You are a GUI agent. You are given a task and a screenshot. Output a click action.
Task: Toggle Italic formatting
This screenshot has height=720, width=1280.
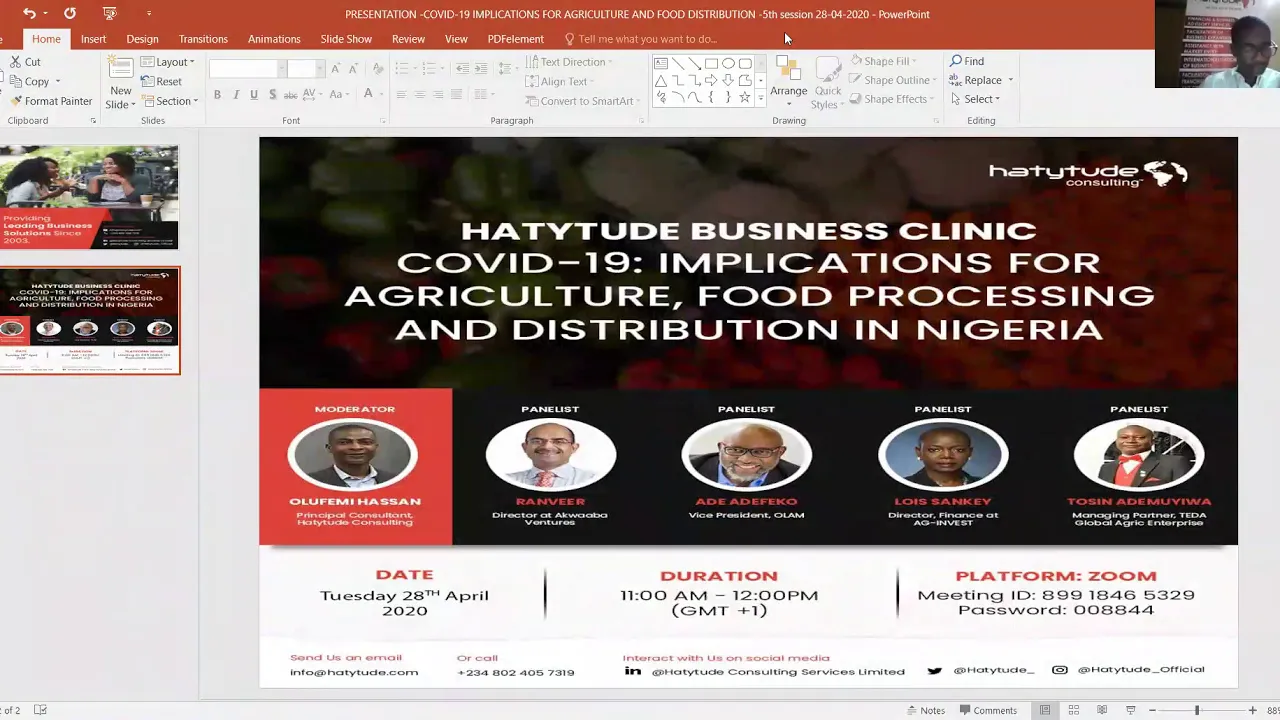coord(236,94)
